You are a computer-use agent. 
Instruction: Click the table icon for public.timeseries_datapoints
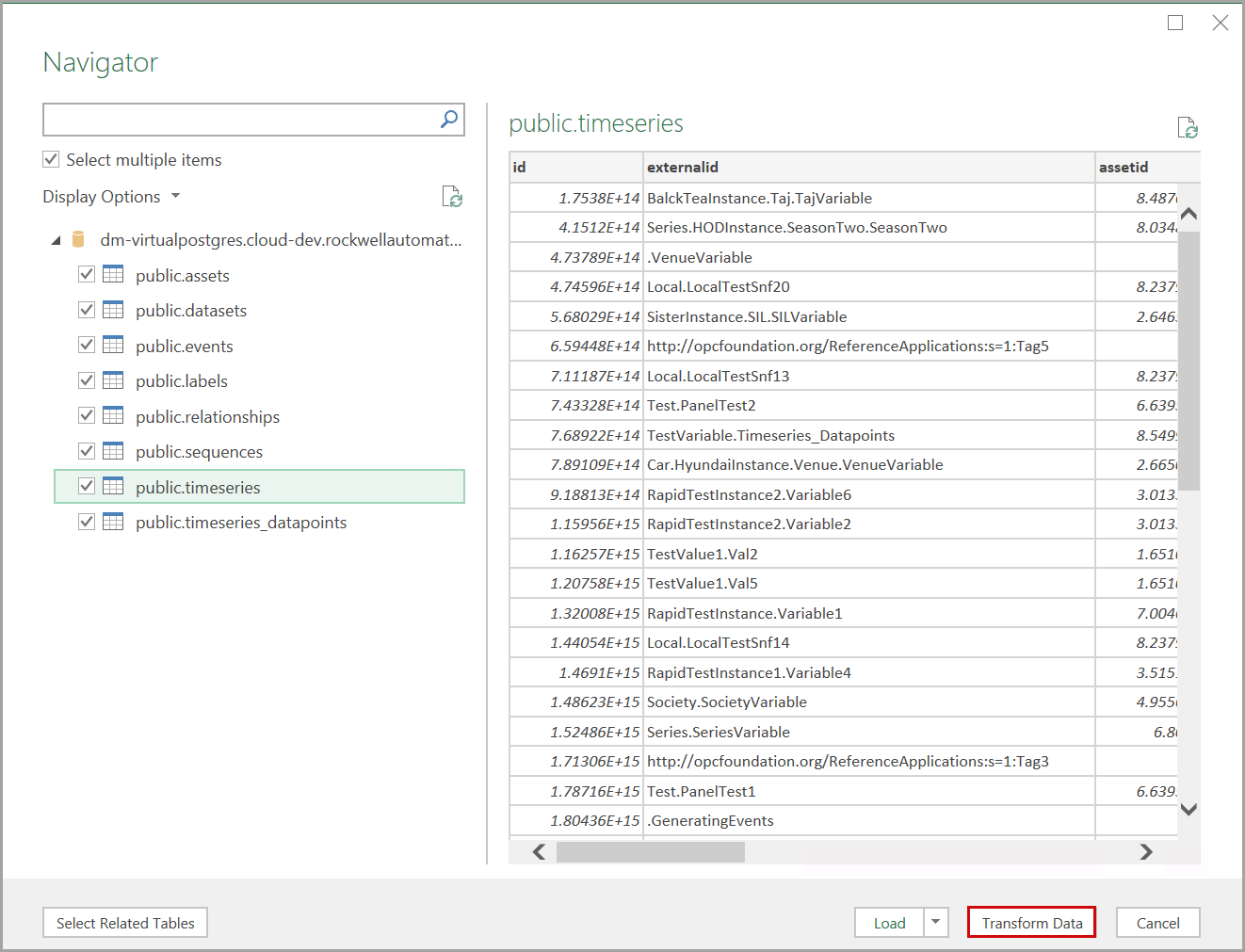click(113, 522)
